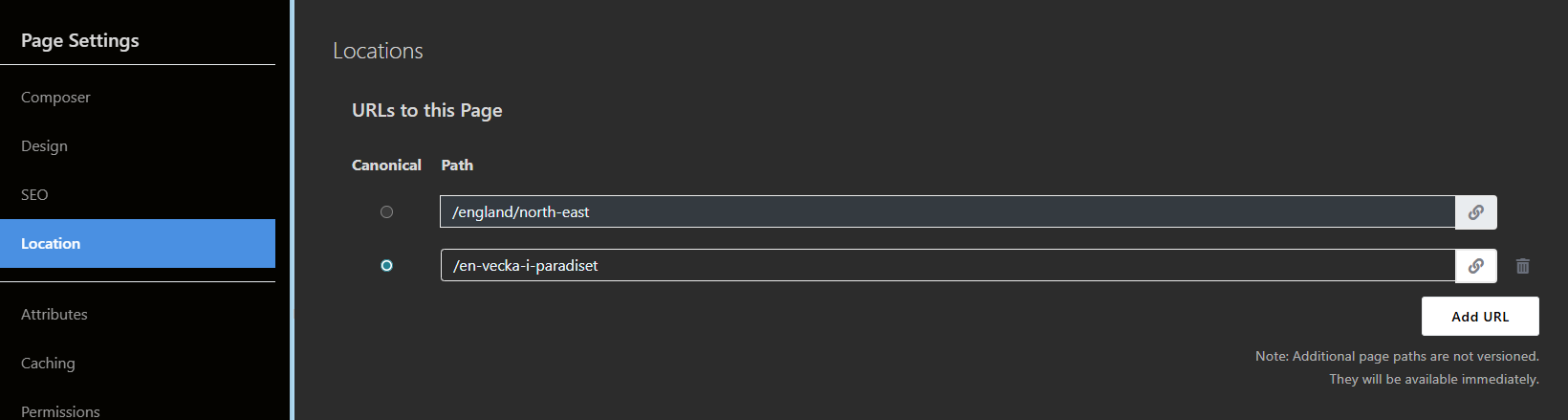Click the Locations panel title
1568x420 pixels.
(378, 52)
